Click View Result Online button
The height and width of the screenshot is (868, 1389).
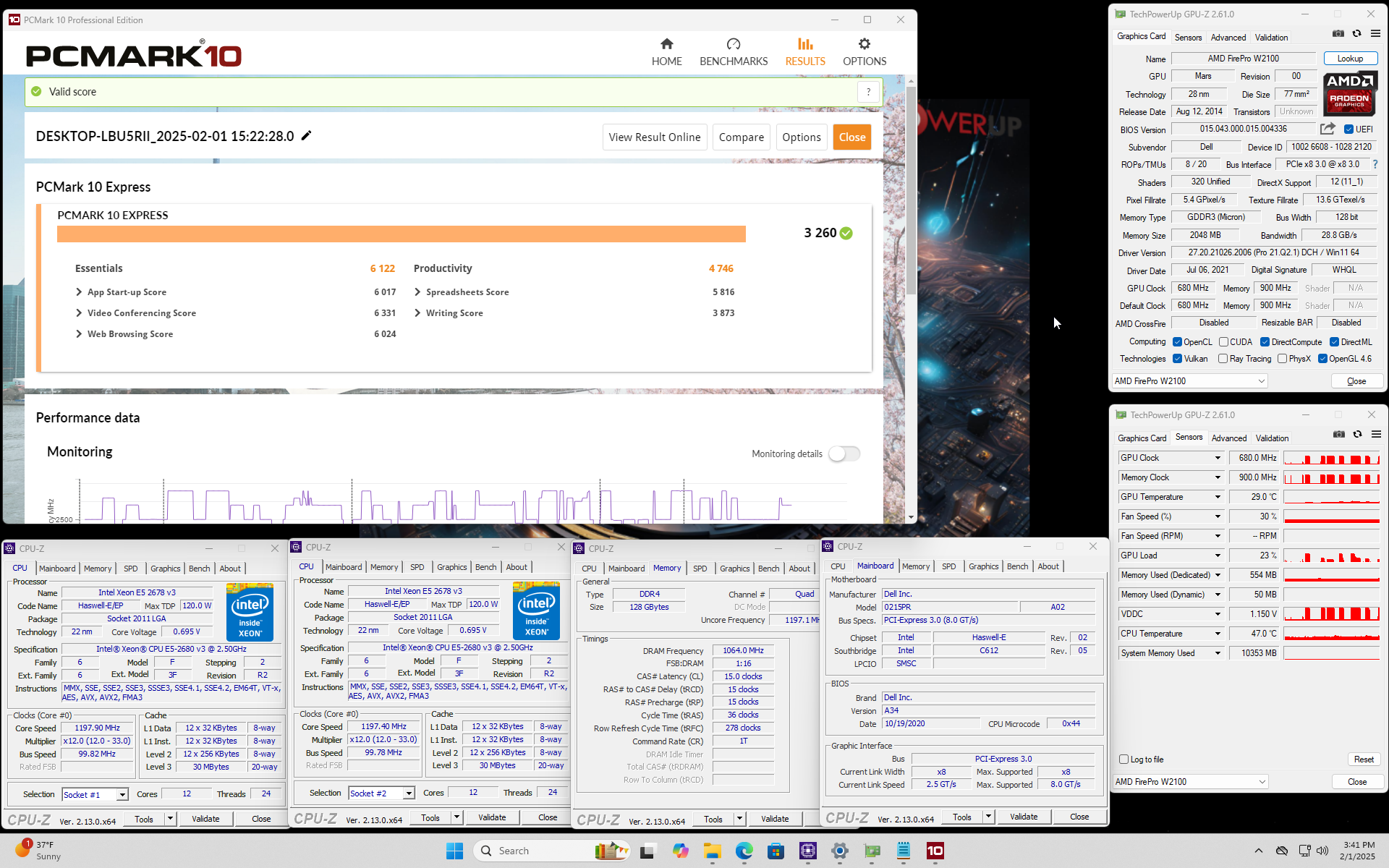[655, 137]
